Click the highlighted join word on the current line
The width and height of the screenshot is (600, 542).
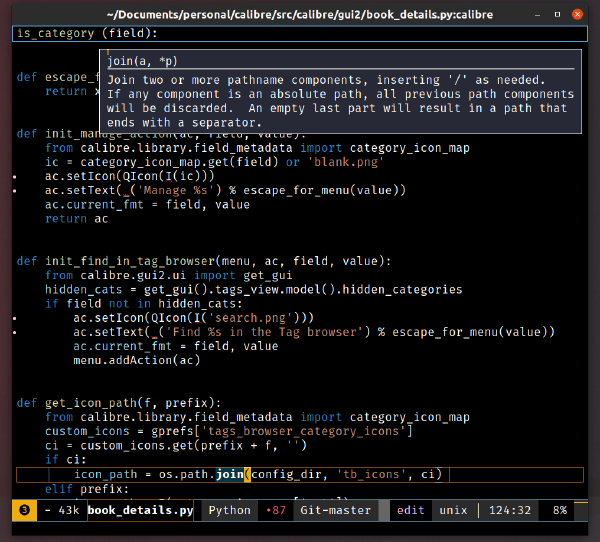(230, 474)
